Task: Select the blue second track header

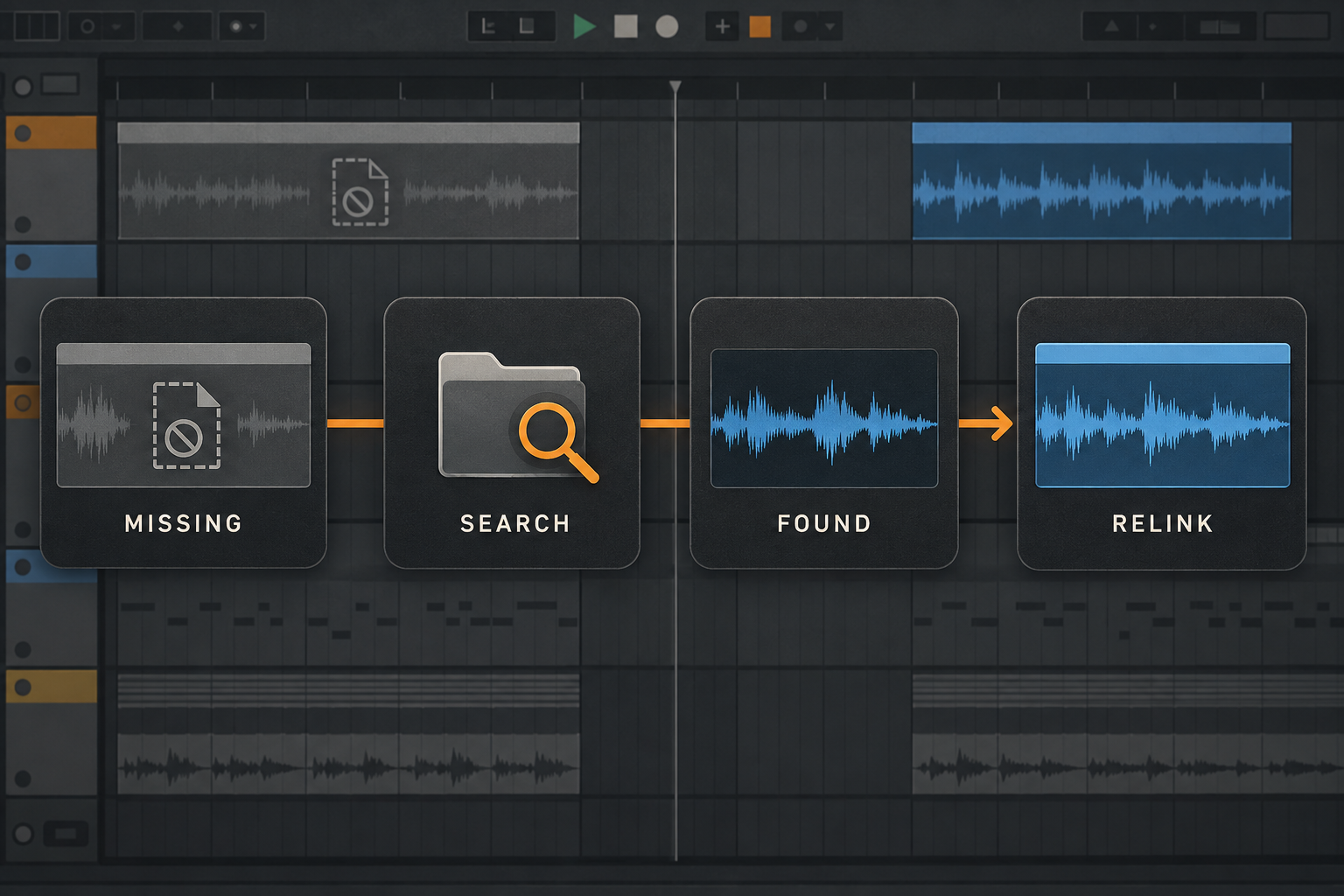Action: tap(52, 262)
